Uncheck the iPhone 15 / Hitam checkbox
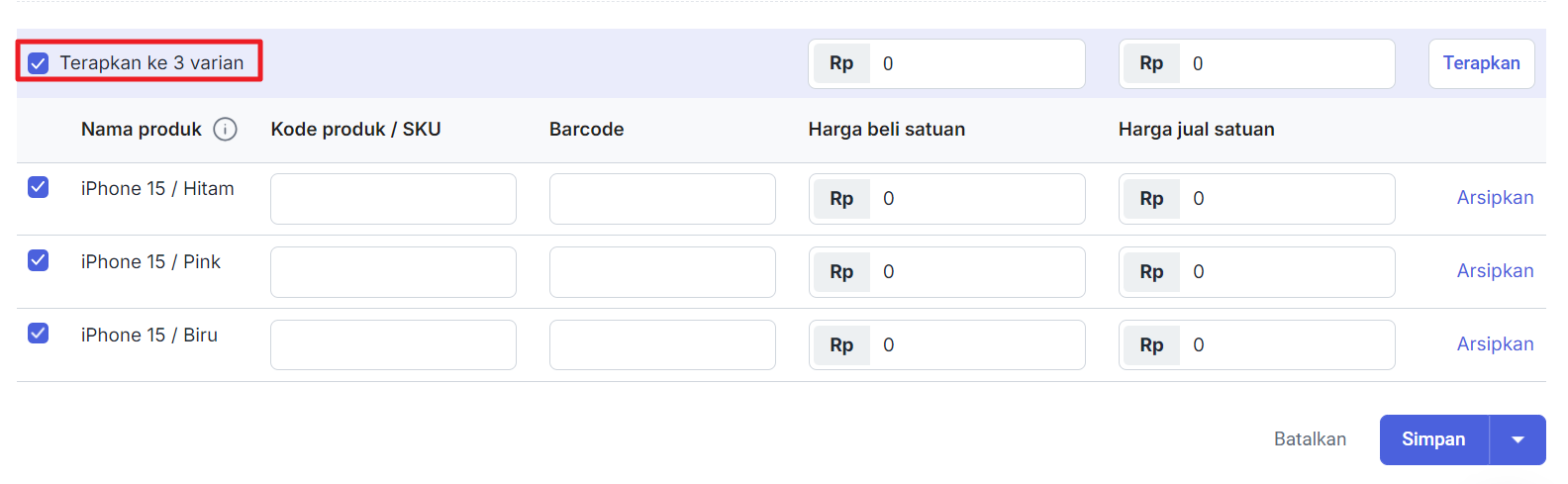Screen dimensions: 1568x484 tap(39, 187)
